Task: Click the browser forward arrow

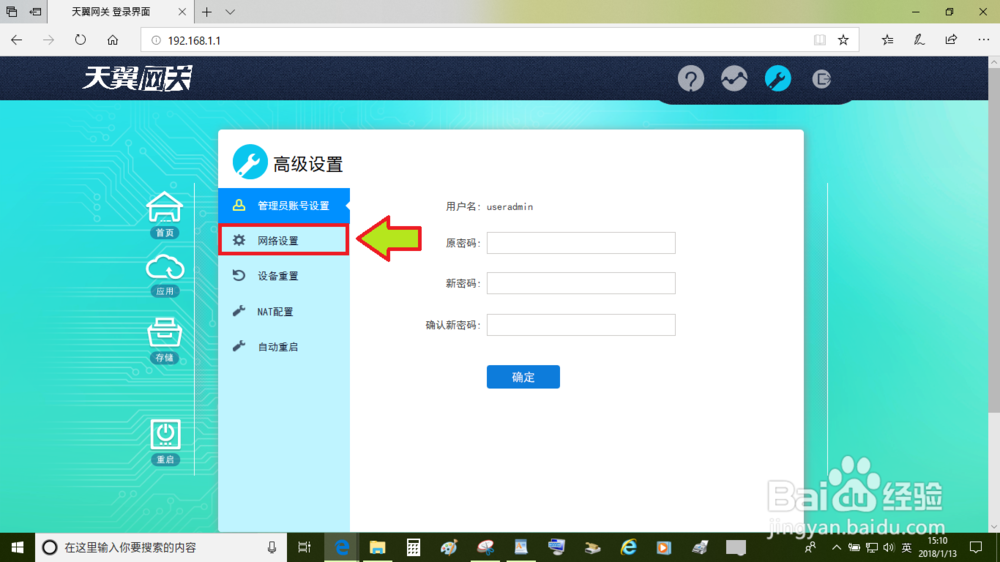Action: click(x=48, y=40)
